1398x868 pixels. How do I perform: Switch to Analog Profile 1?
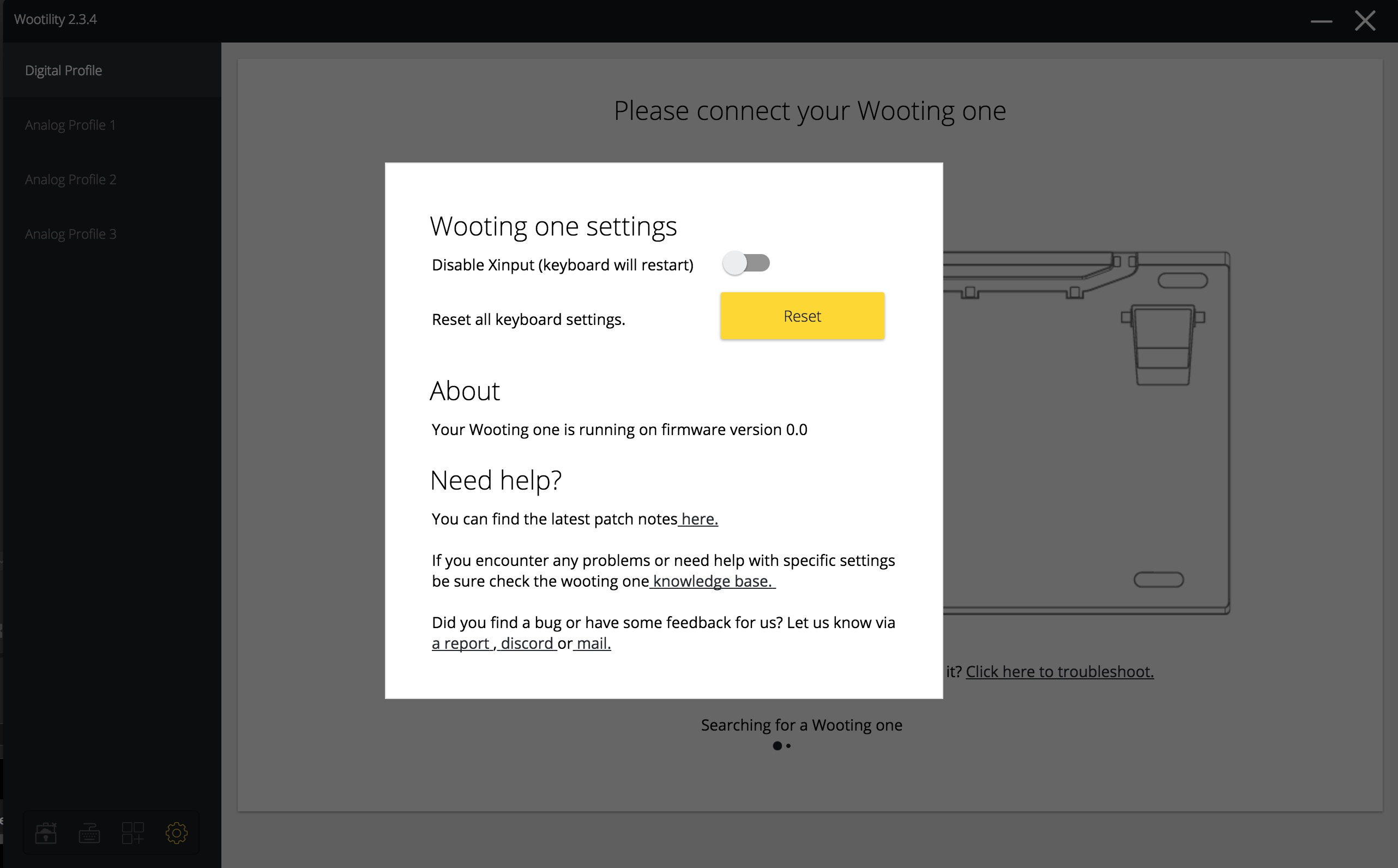70,124
